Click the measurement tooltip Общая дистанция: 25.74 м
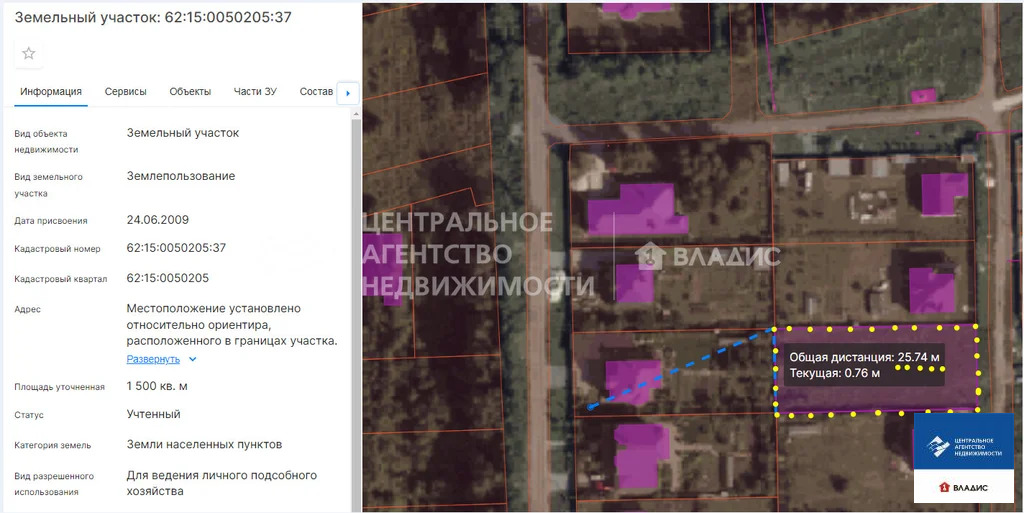Image resolution: width=1024 pixels, height=513 pixels. click(x=864, y=357)
